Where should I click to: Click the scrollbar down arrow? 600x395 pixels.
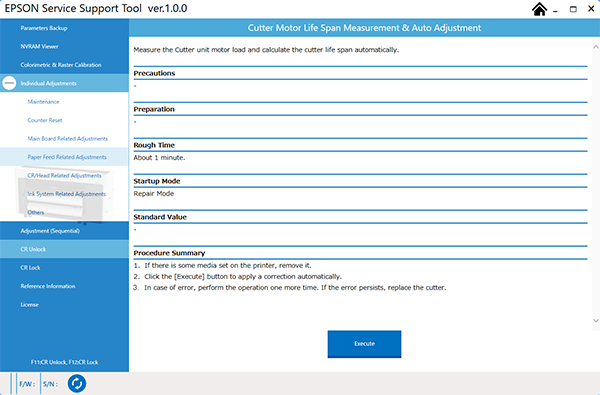pos(595,321)
